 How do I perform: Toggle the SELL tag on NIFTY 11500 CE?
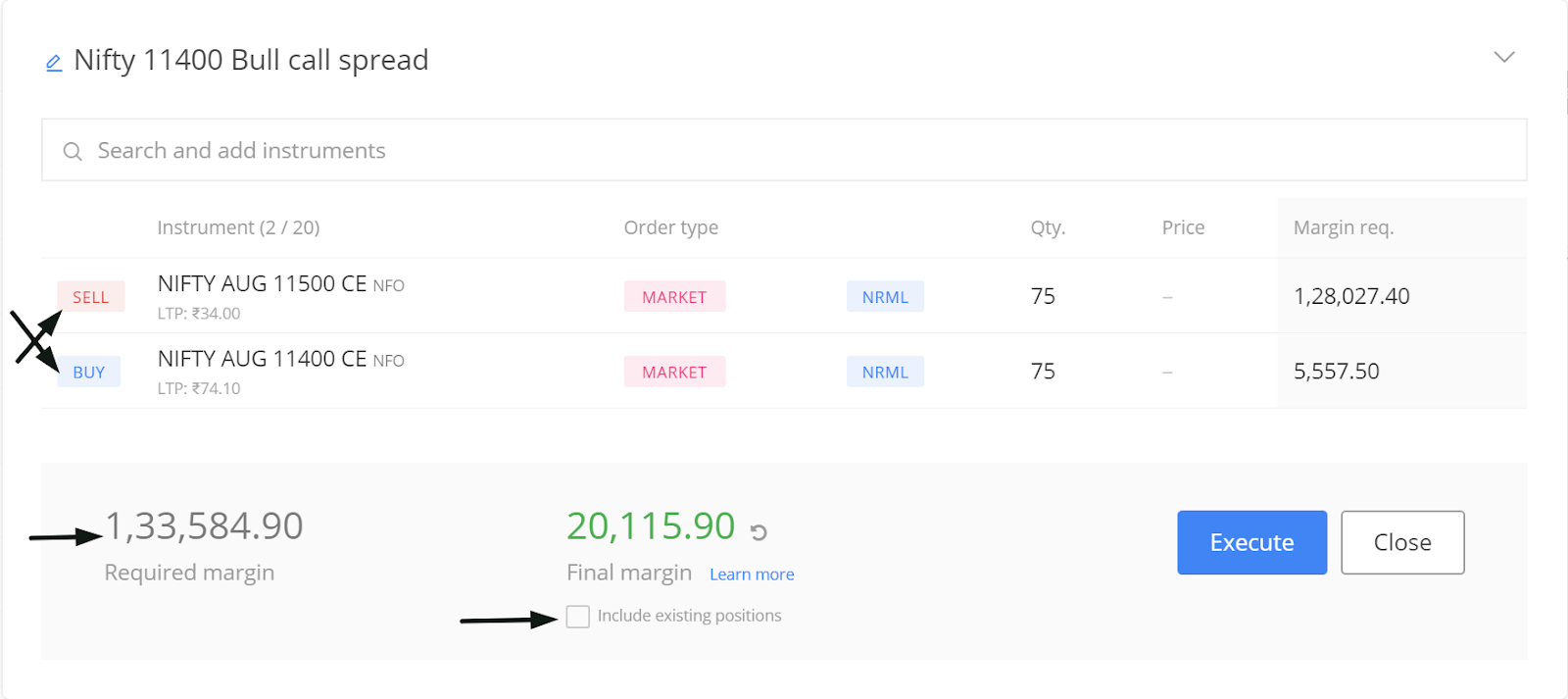[90, 297]
